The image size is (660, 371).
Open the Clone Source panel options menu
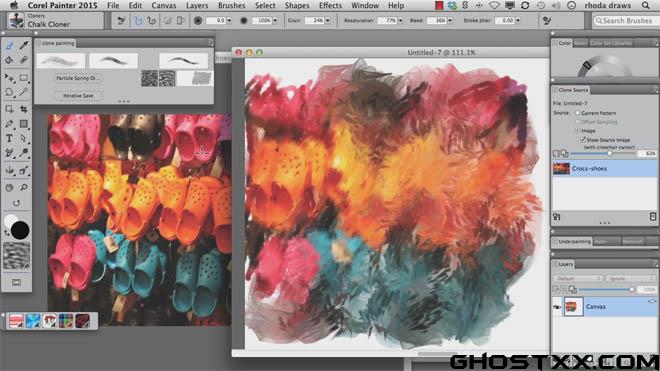(655, 90)
